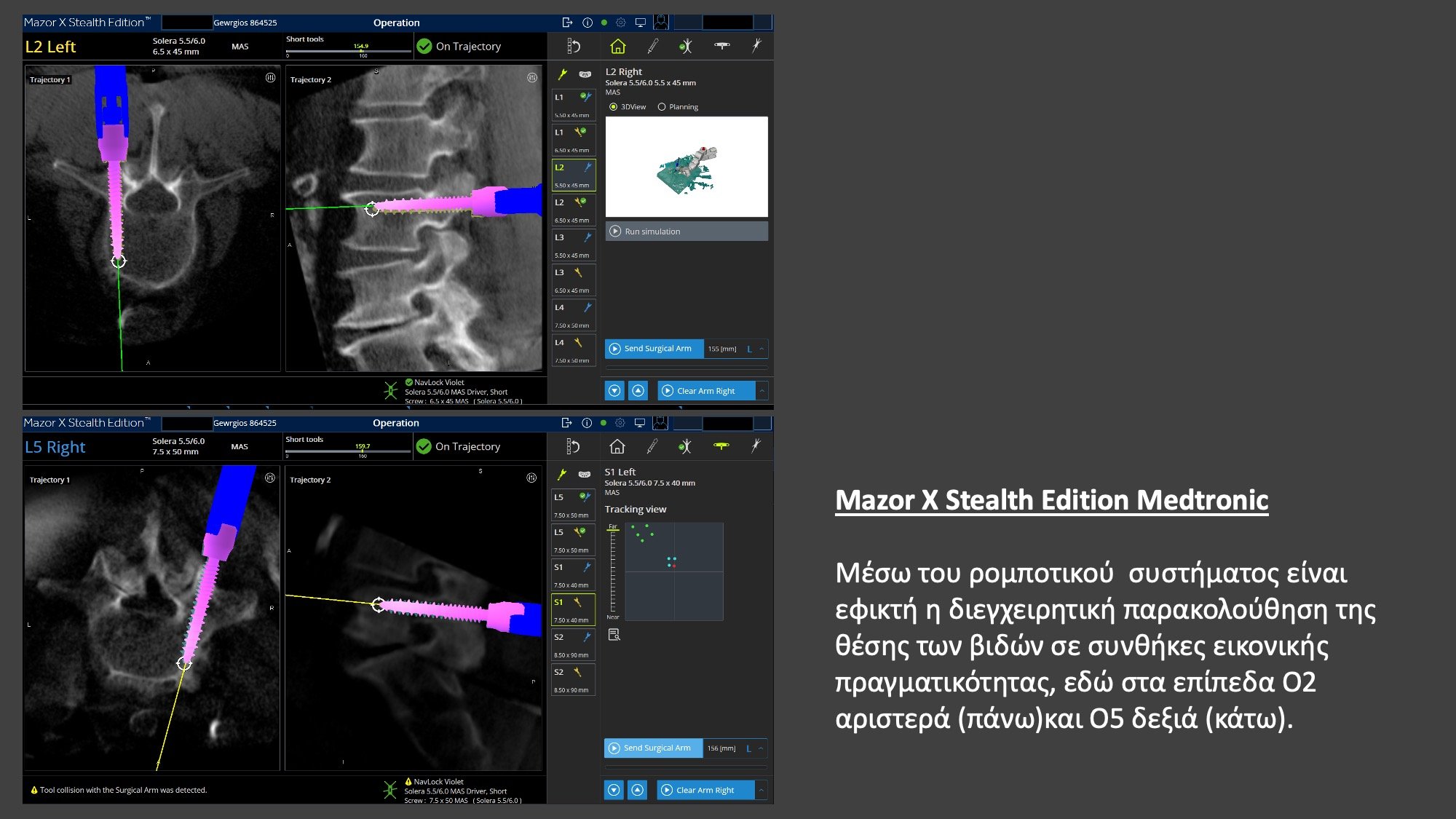Select the yellow screw filter icon in bottom panel

coord(562,475)
